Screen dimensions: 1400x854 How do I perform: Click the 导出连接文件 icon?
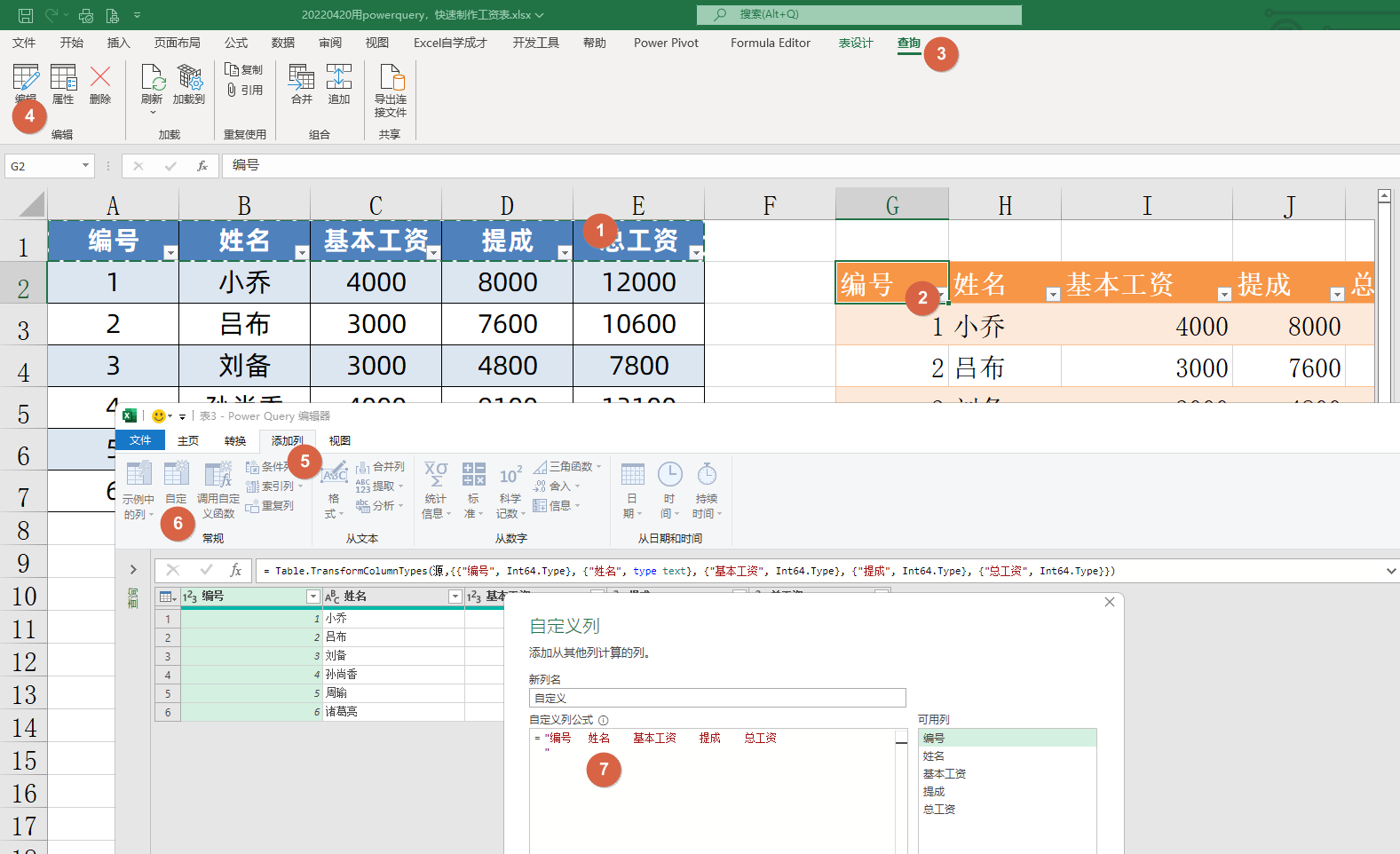pyautogui.click(x=391, y=91)
